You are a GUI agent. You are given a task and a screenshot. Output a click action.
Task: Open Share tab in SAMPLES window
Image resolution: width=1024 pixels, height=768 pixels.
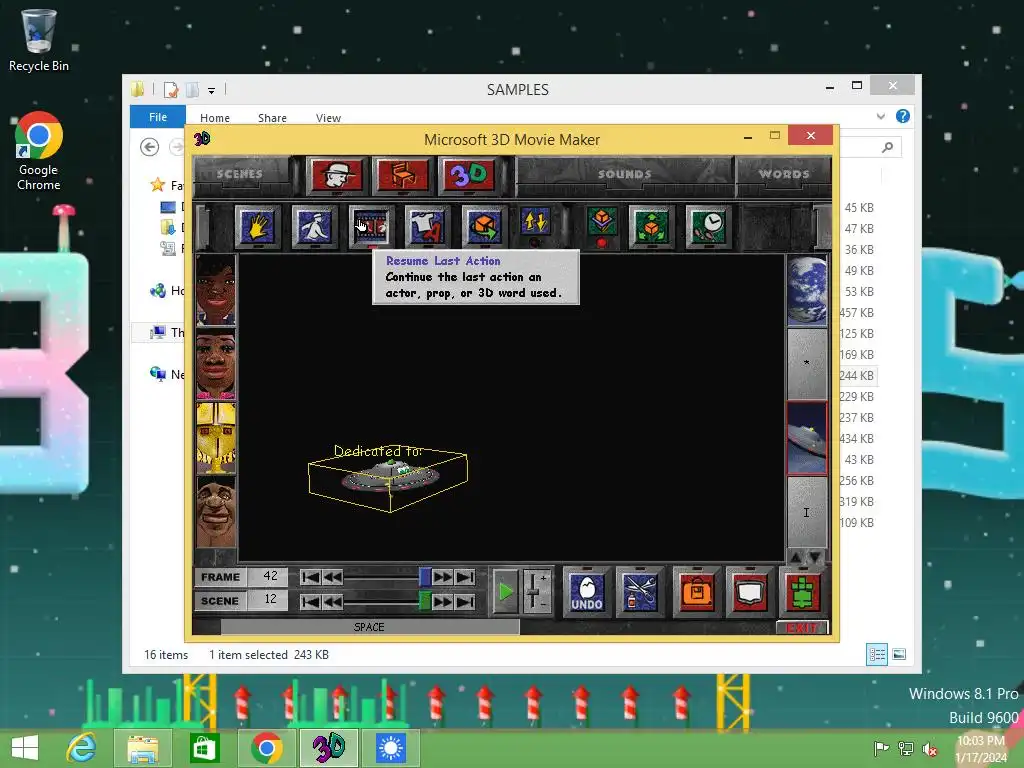272,118
